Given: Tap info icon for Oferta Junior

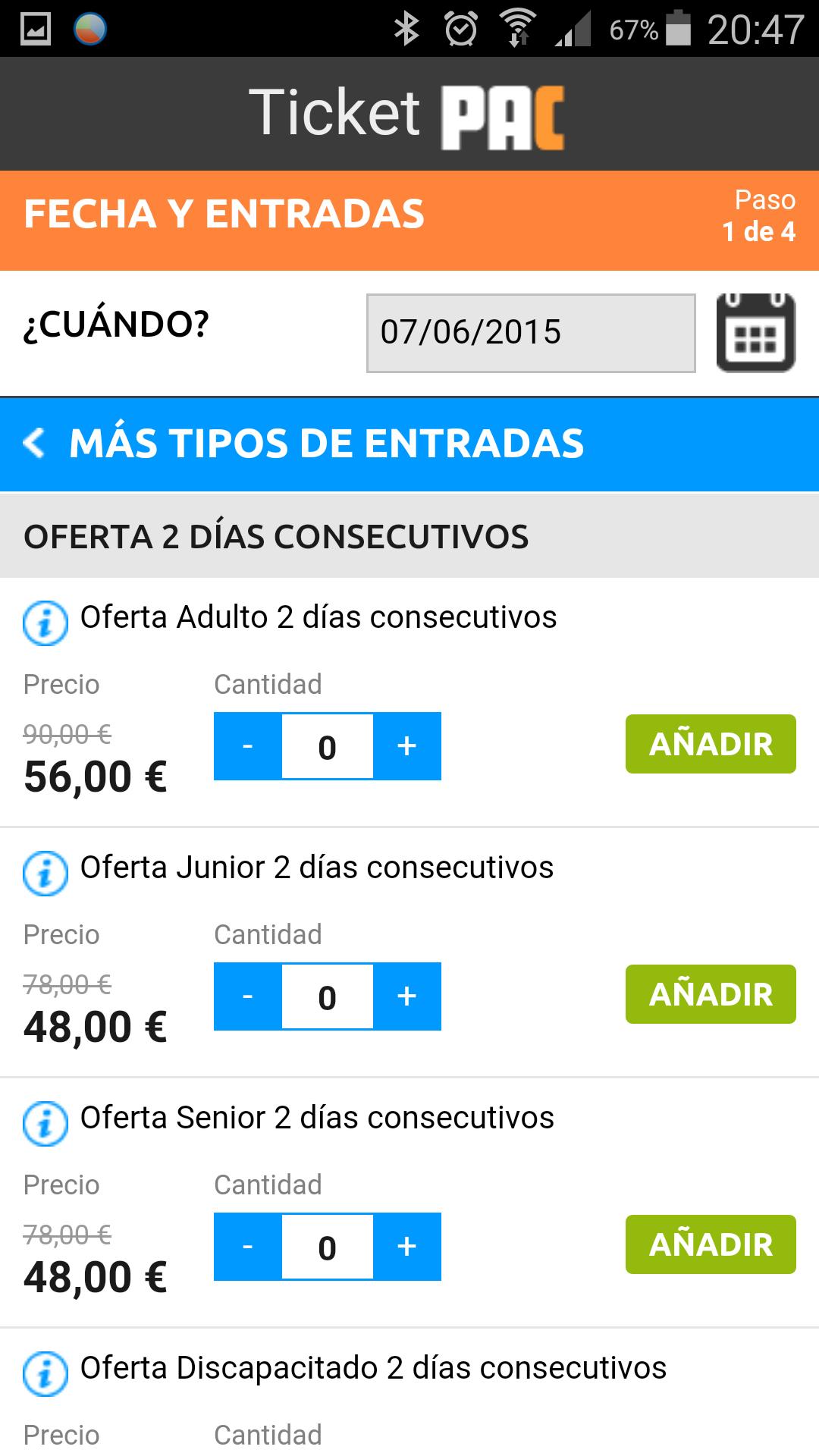Looking at the screenshot, I should [45, 874].
